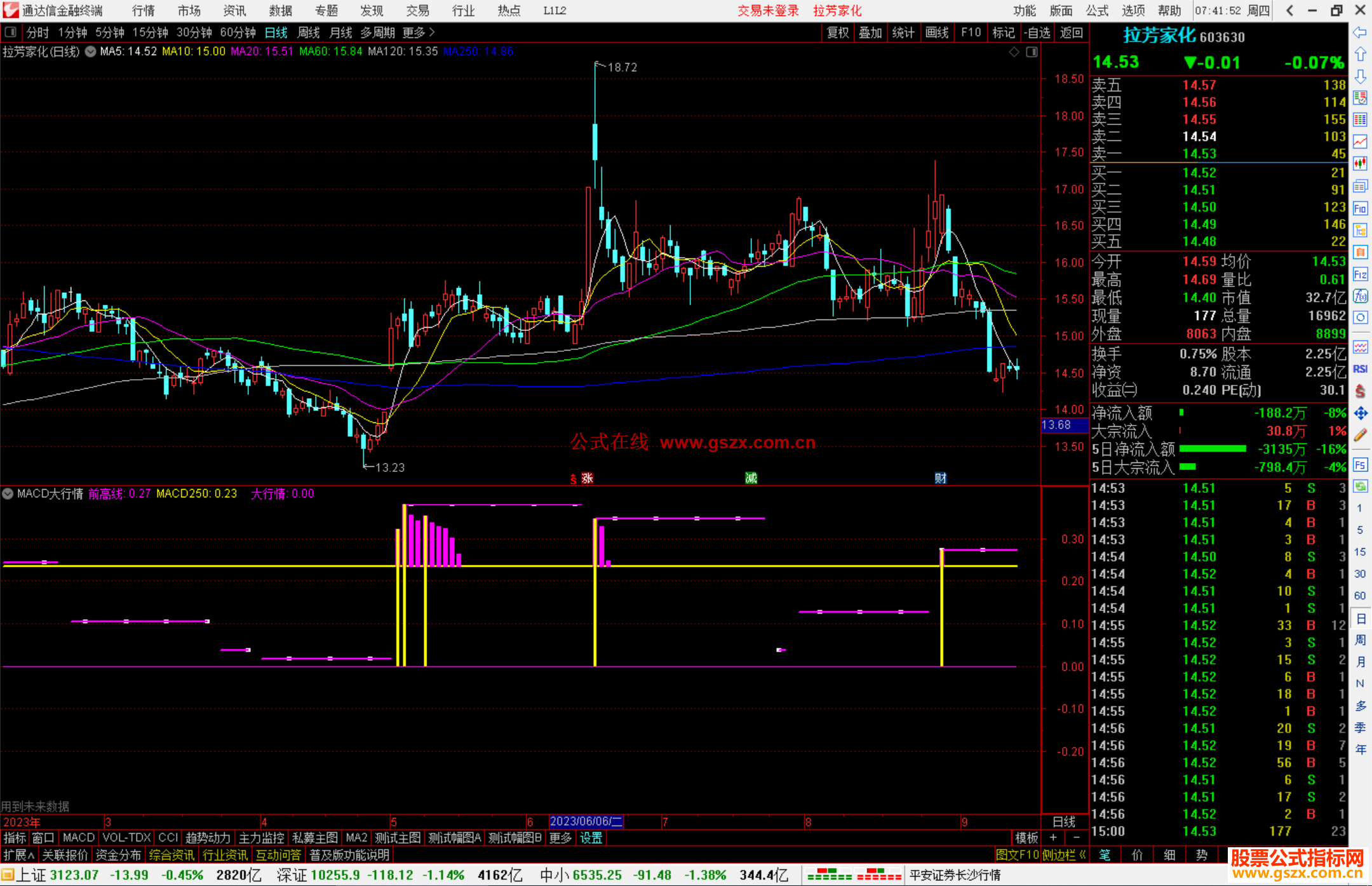Switch to 30-minute period in right sidebar
This screenshot has width=1372, height=886.
tap(1360, 574)
